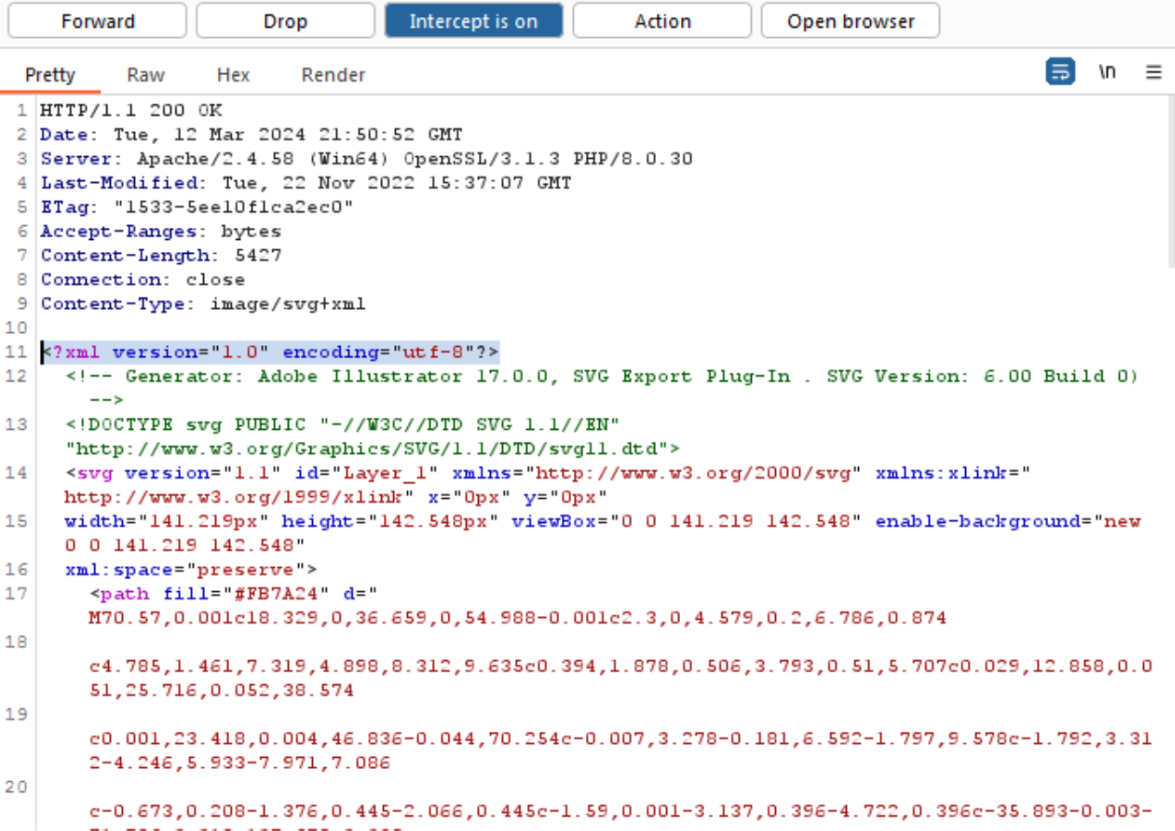Click the highlighted xml version declaration line
Screen dimensions: 1175x831
pyautogui.click(x=270, y=352)
